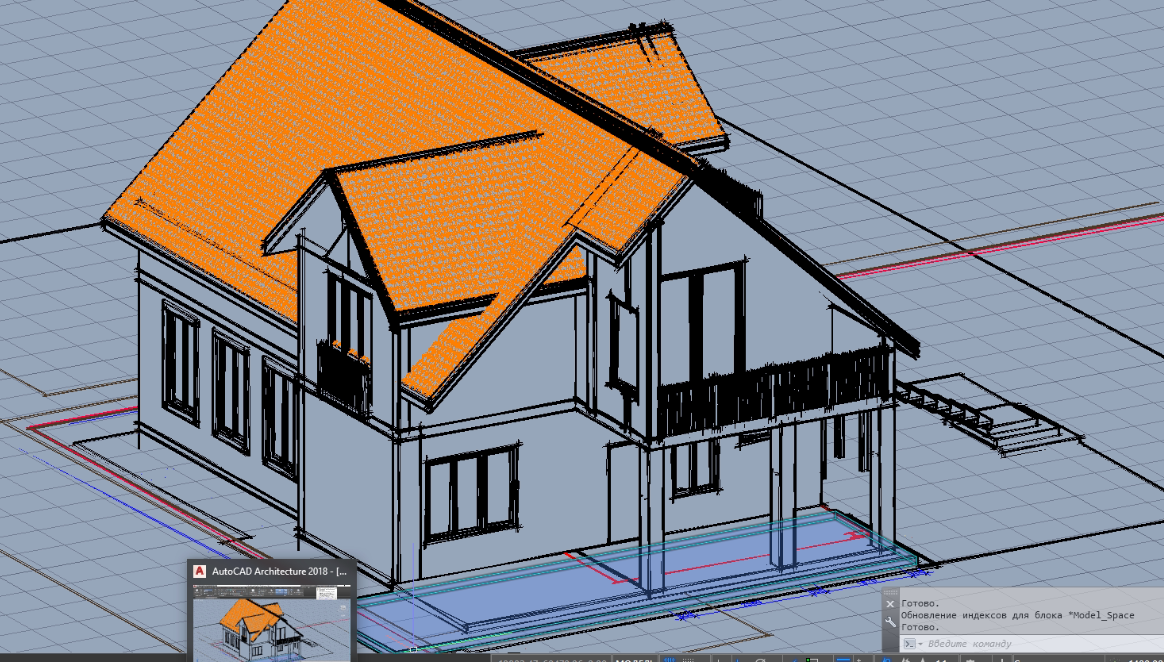The width and height of the screenshot is (1164, 662).
Task: Click the AutoCAD logo in taskbar preview
Action: pyautogui.click(x=200, y=571)
